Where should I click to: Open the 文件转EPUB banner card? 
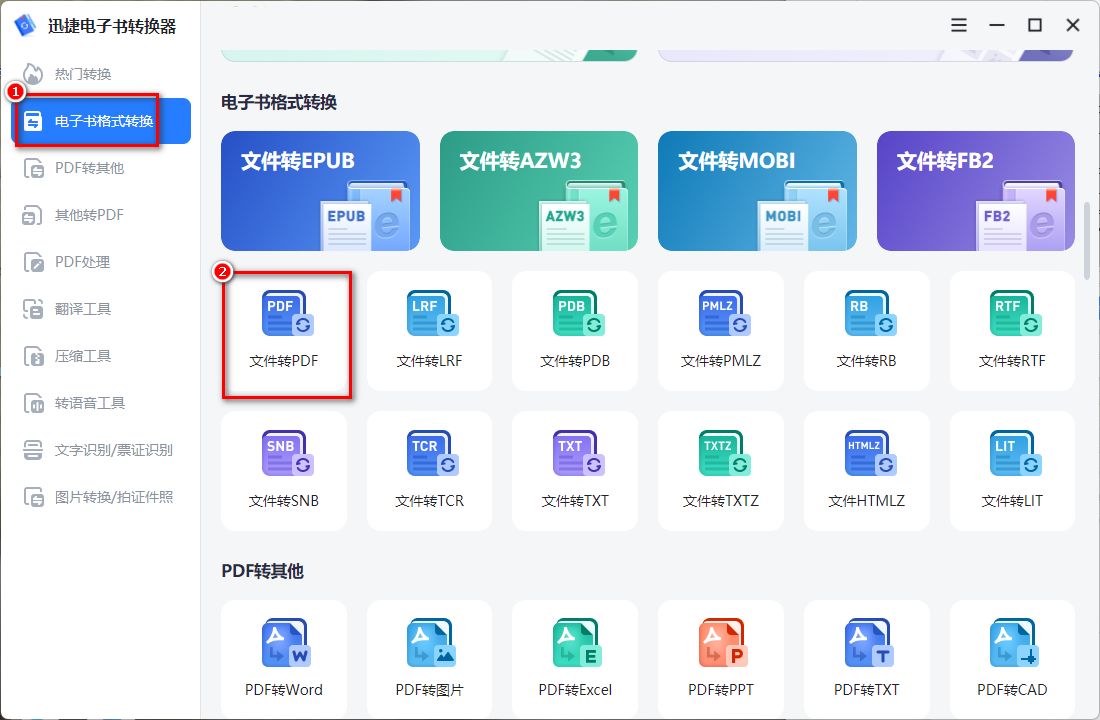coord(320,190)
